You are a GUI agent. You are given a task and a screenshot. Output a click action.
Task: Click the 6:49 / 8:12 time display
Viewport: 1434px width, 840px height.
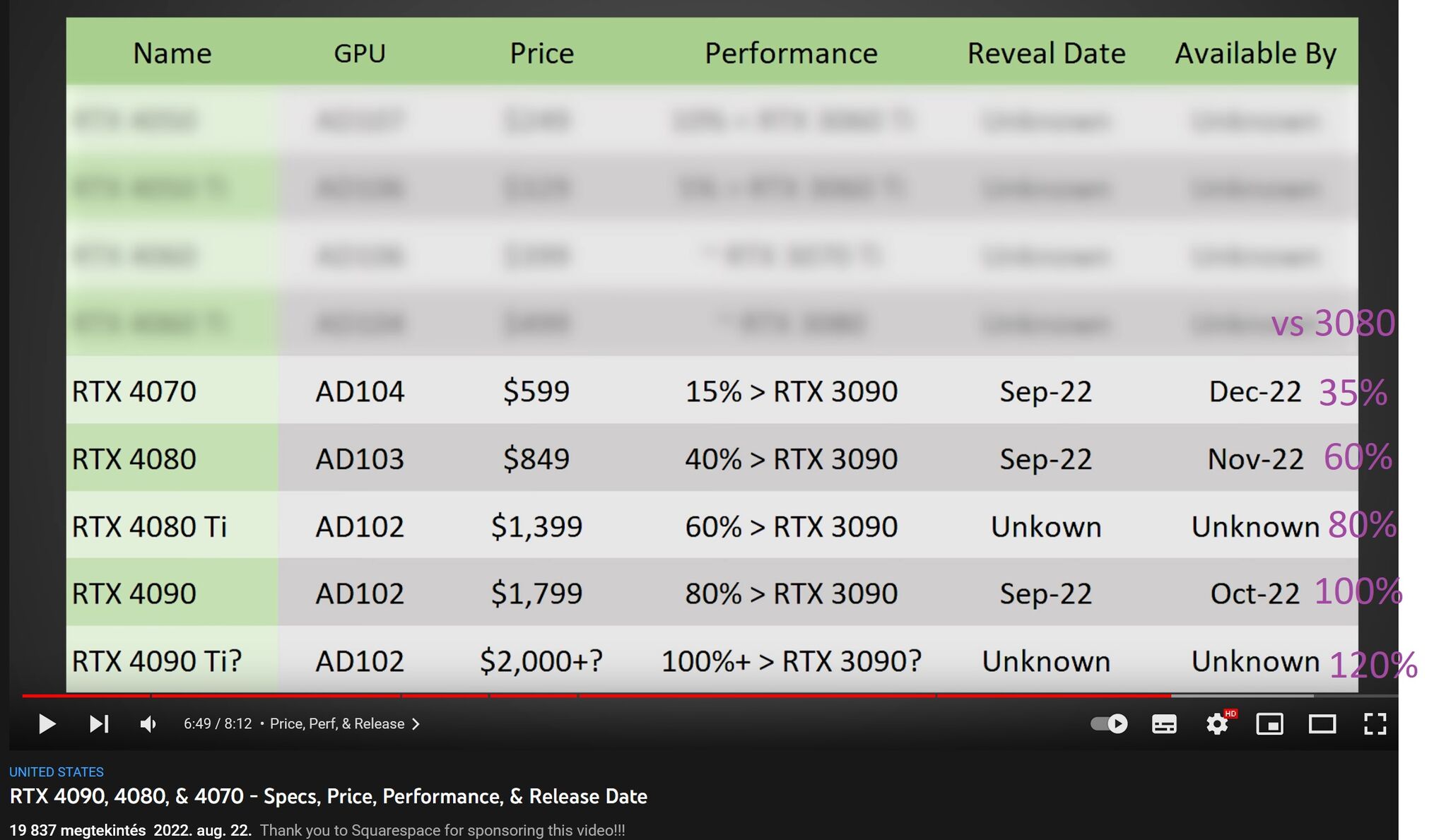[217, 723]
